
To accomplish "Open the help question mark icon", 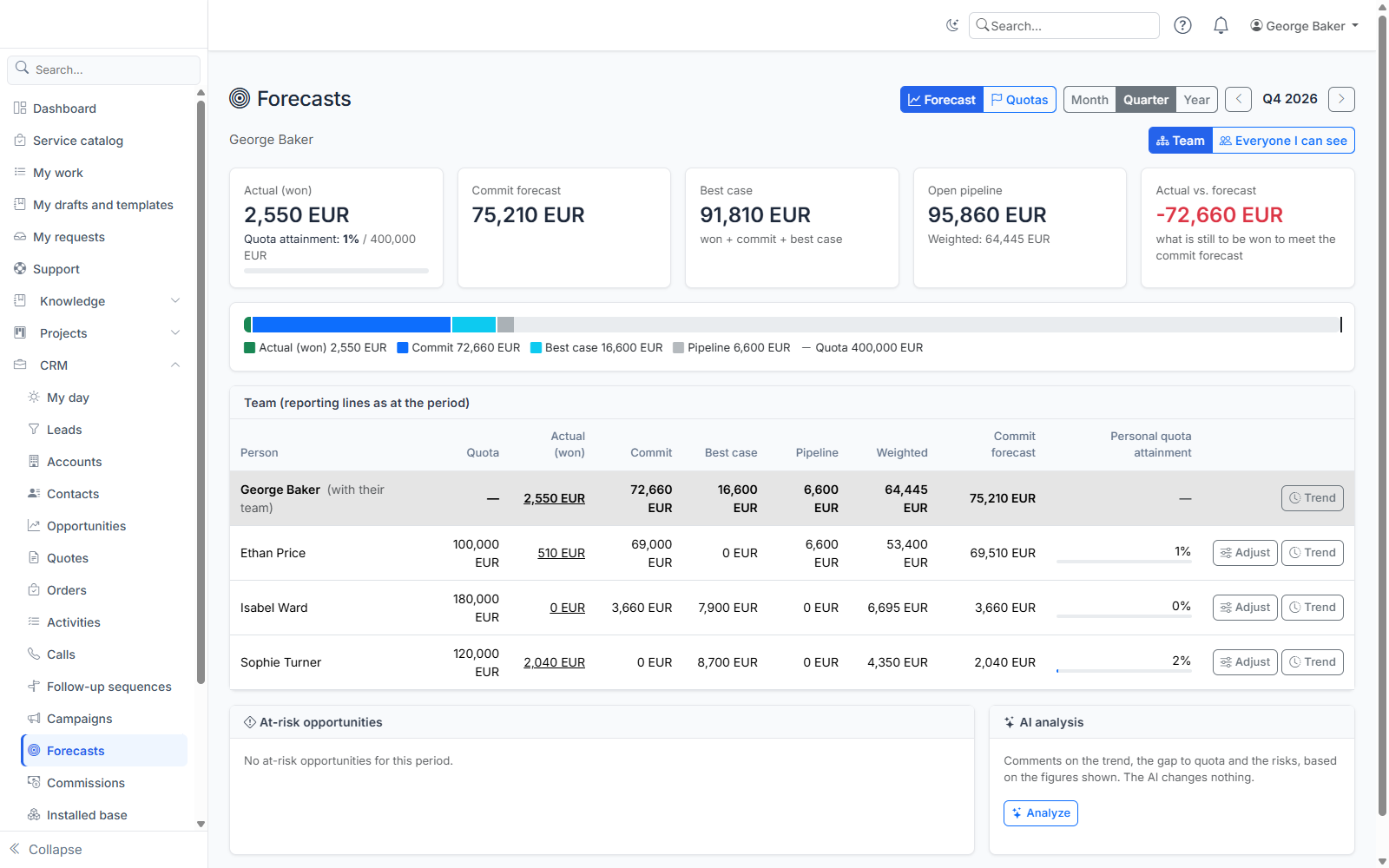I will 1182,25.
